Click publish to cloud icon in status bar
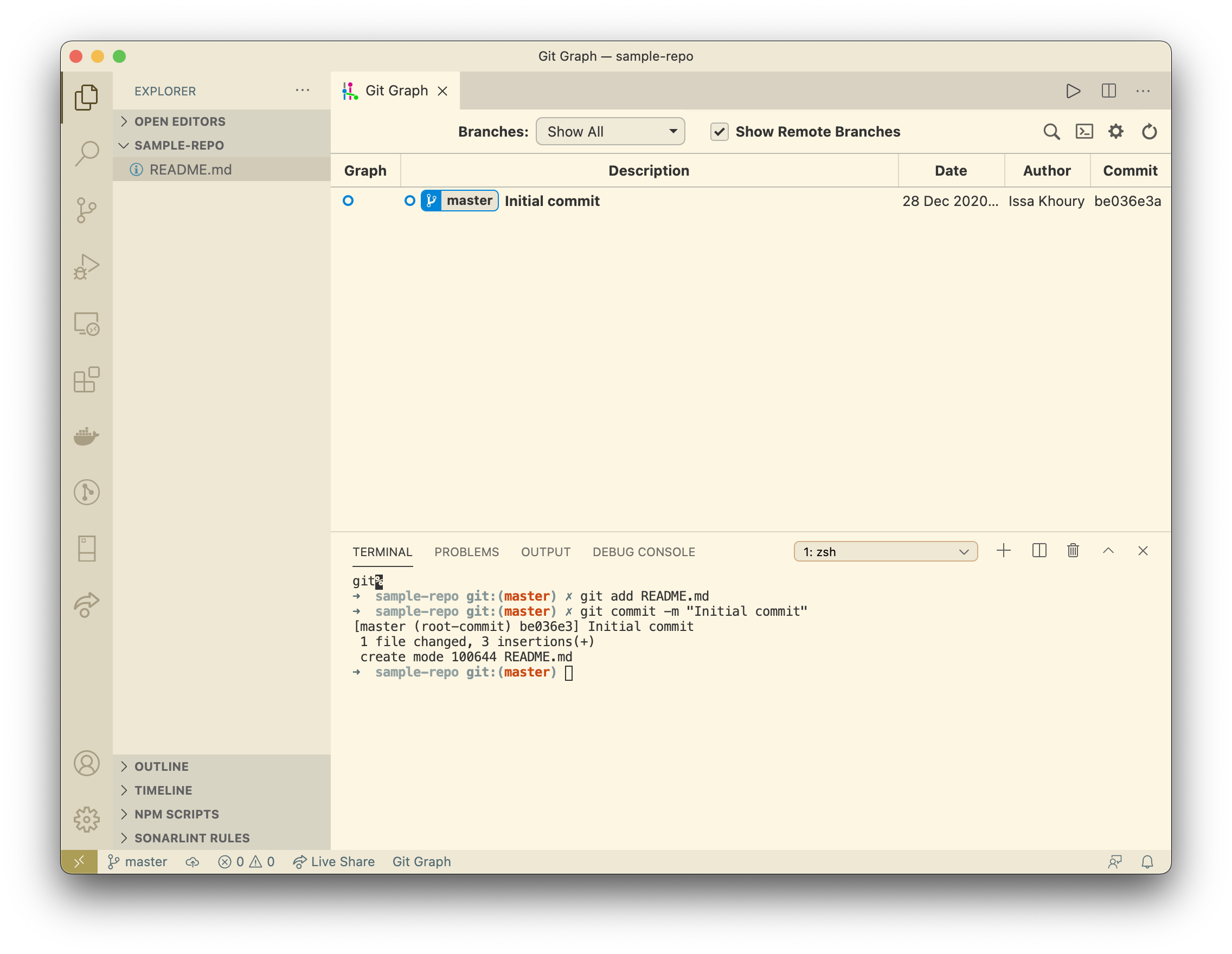Screen dimensions: 1232x954 [193, 861]
